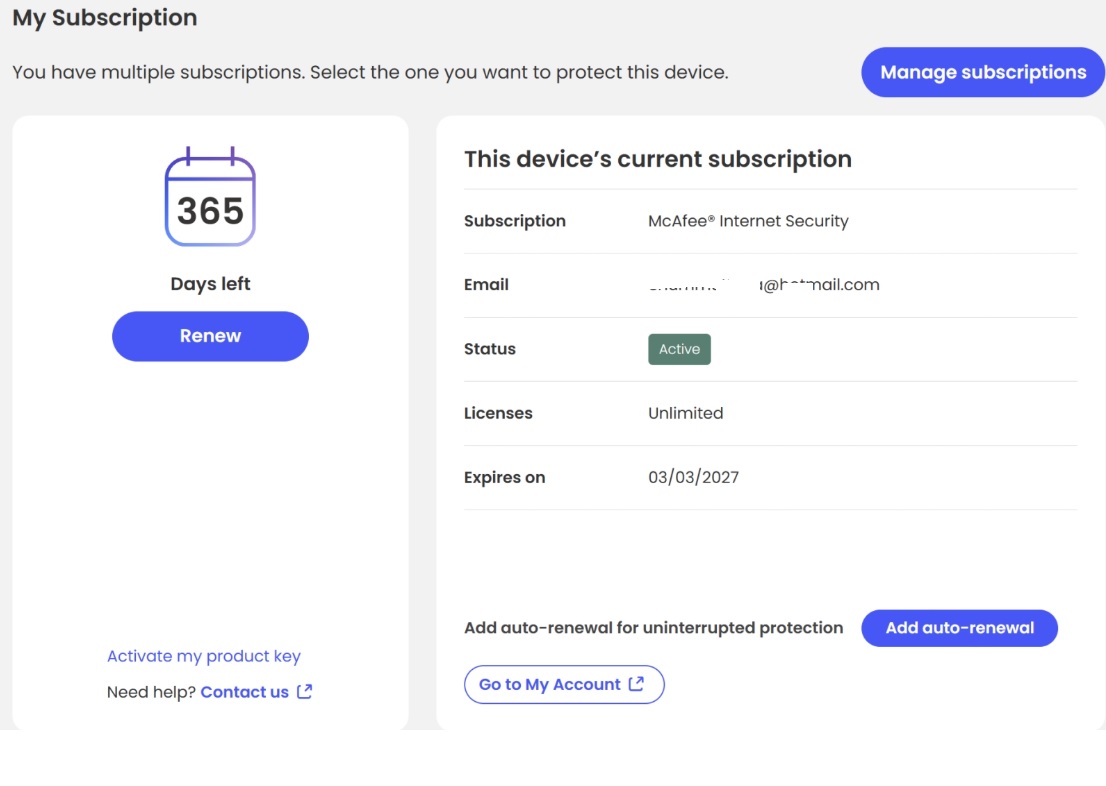
Task: Click the Expires on row label
Action: pyautogui.click(x=504, y=477)
